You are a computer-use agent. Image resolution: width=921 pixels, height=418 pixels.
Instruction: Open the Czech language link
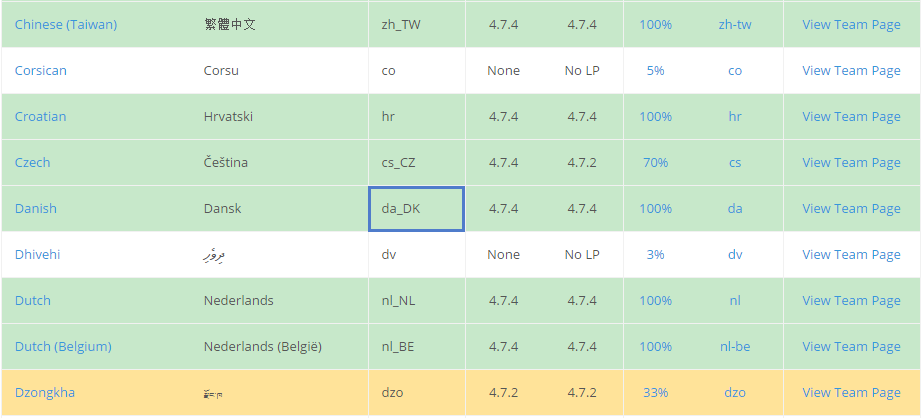32,163
